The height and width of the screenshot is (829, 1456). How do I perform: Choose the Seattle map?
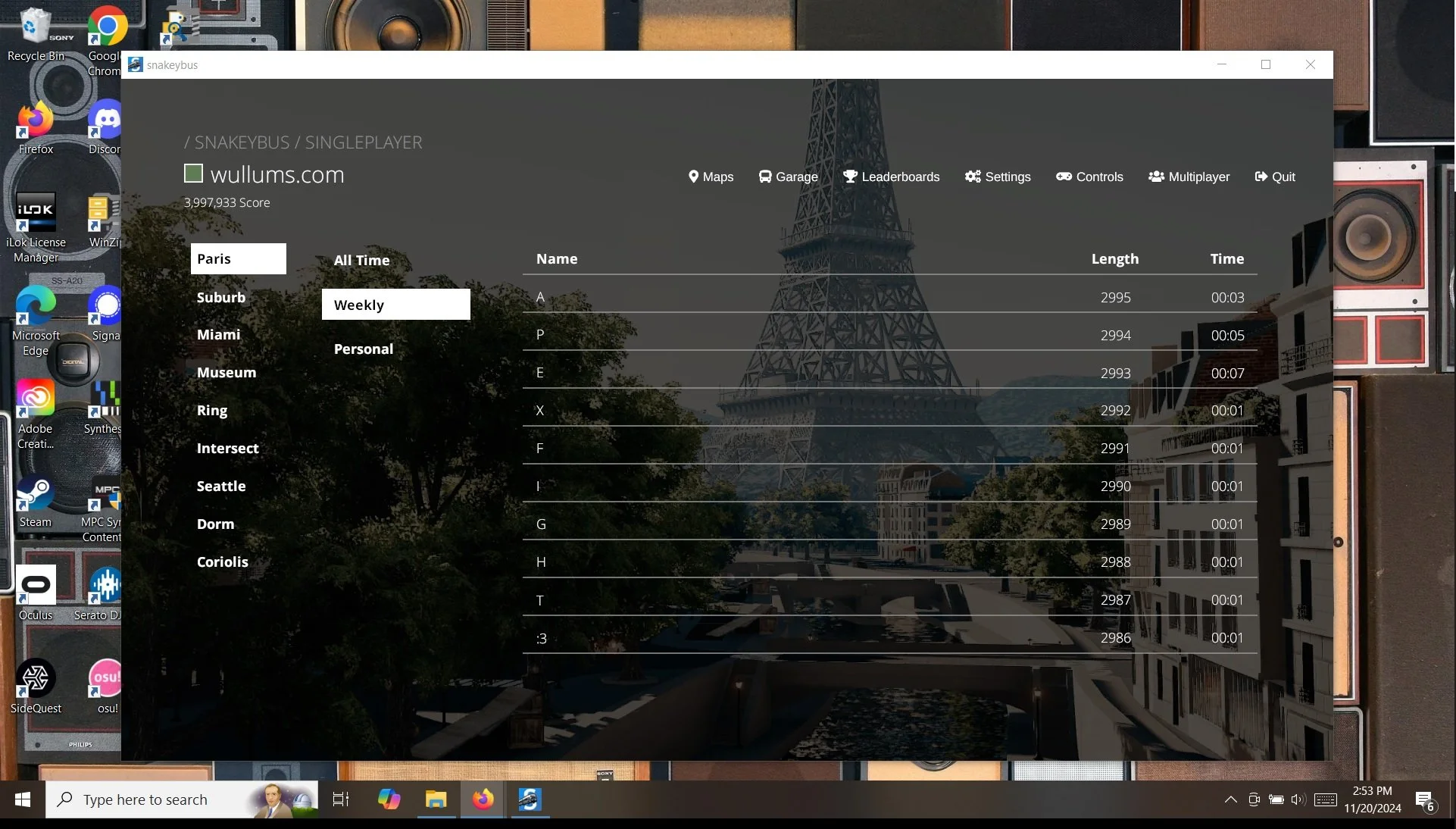coord(220,486)
